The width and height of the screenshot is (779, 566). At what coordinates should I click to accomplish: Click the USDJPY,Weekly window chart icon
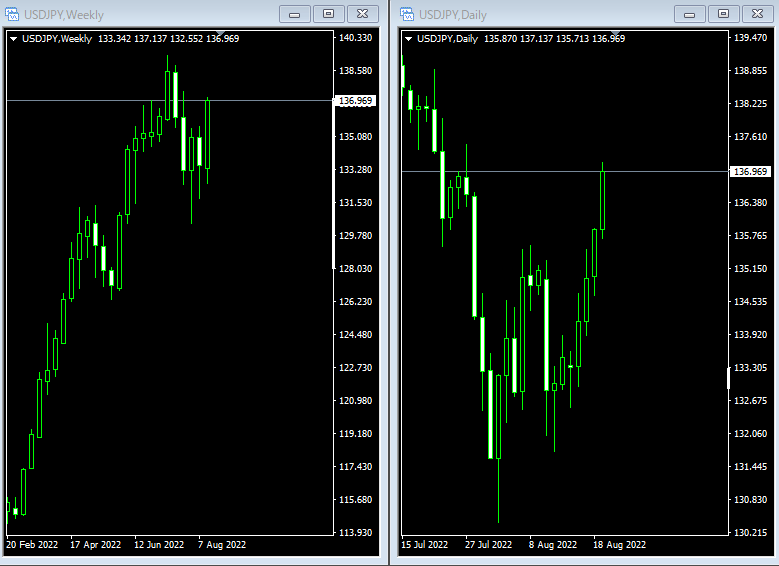11,14
